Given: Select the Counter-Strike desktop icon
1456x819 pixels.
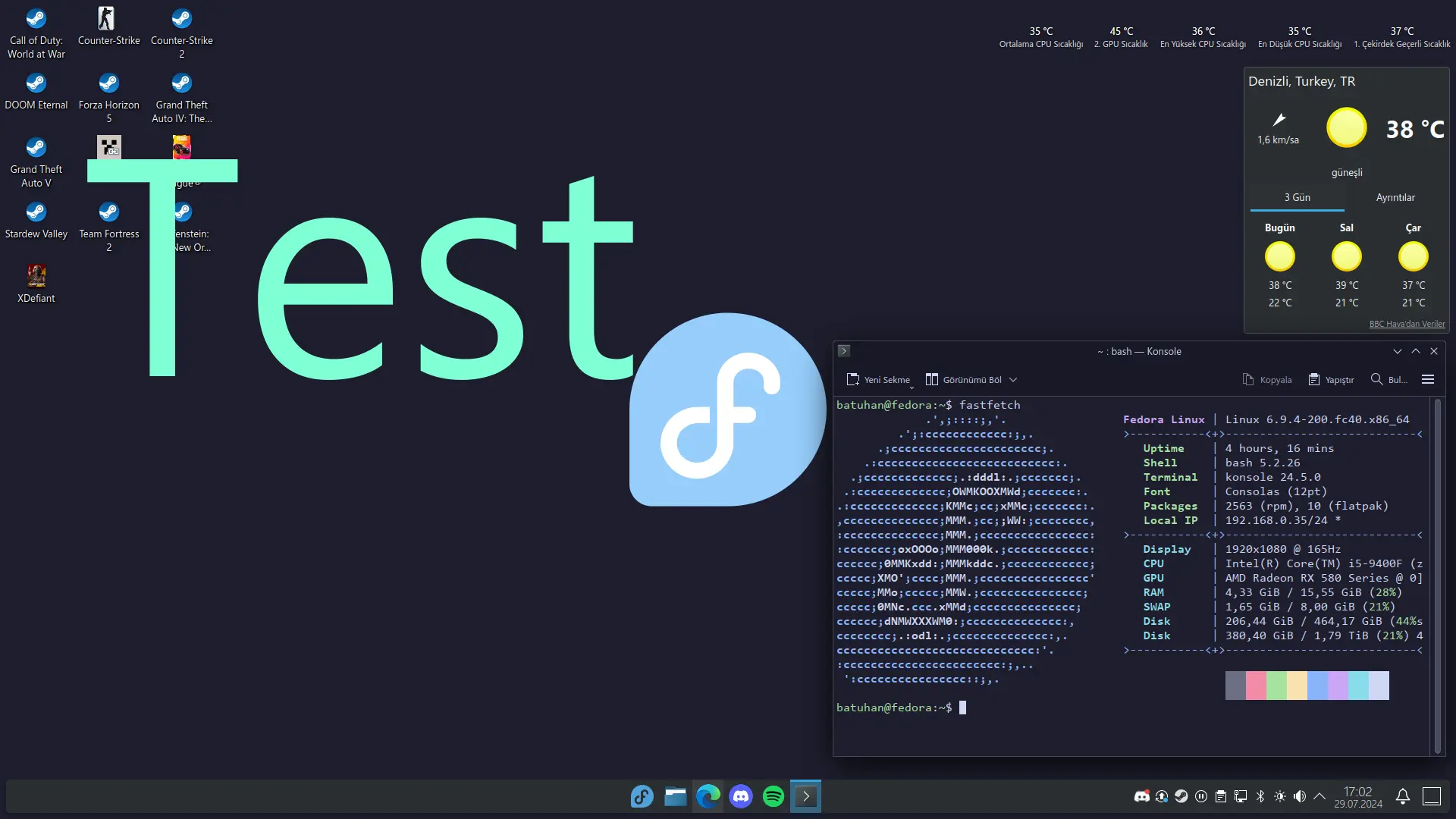Looking at the screenshot, I should pos(109,27).
